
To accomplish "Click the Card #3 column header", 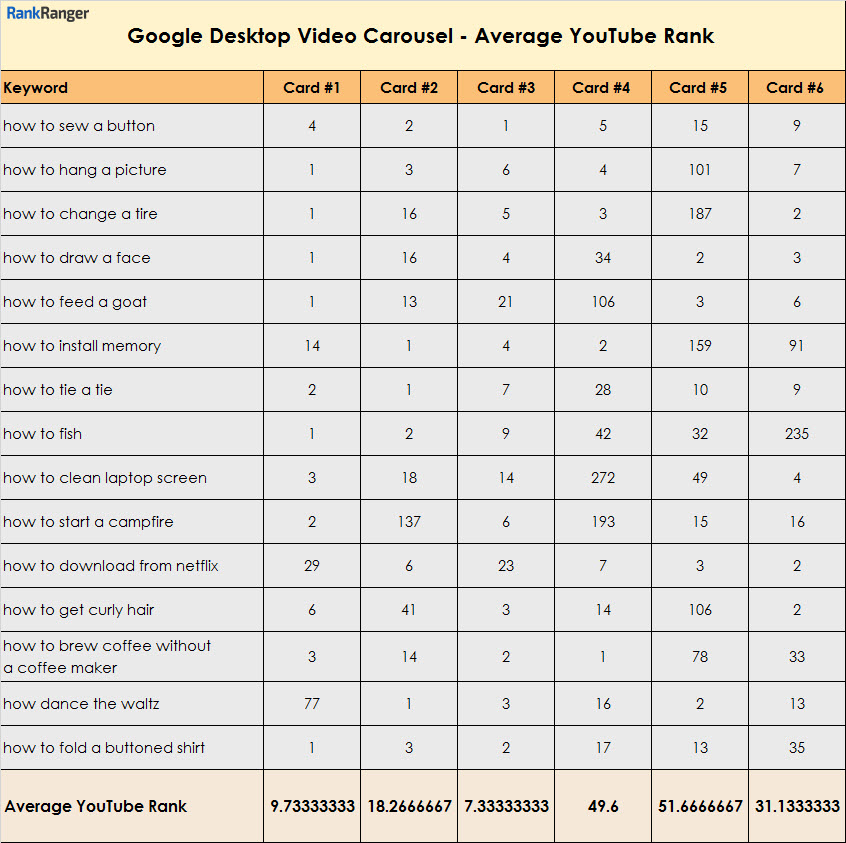I will (x=506, y=88).
